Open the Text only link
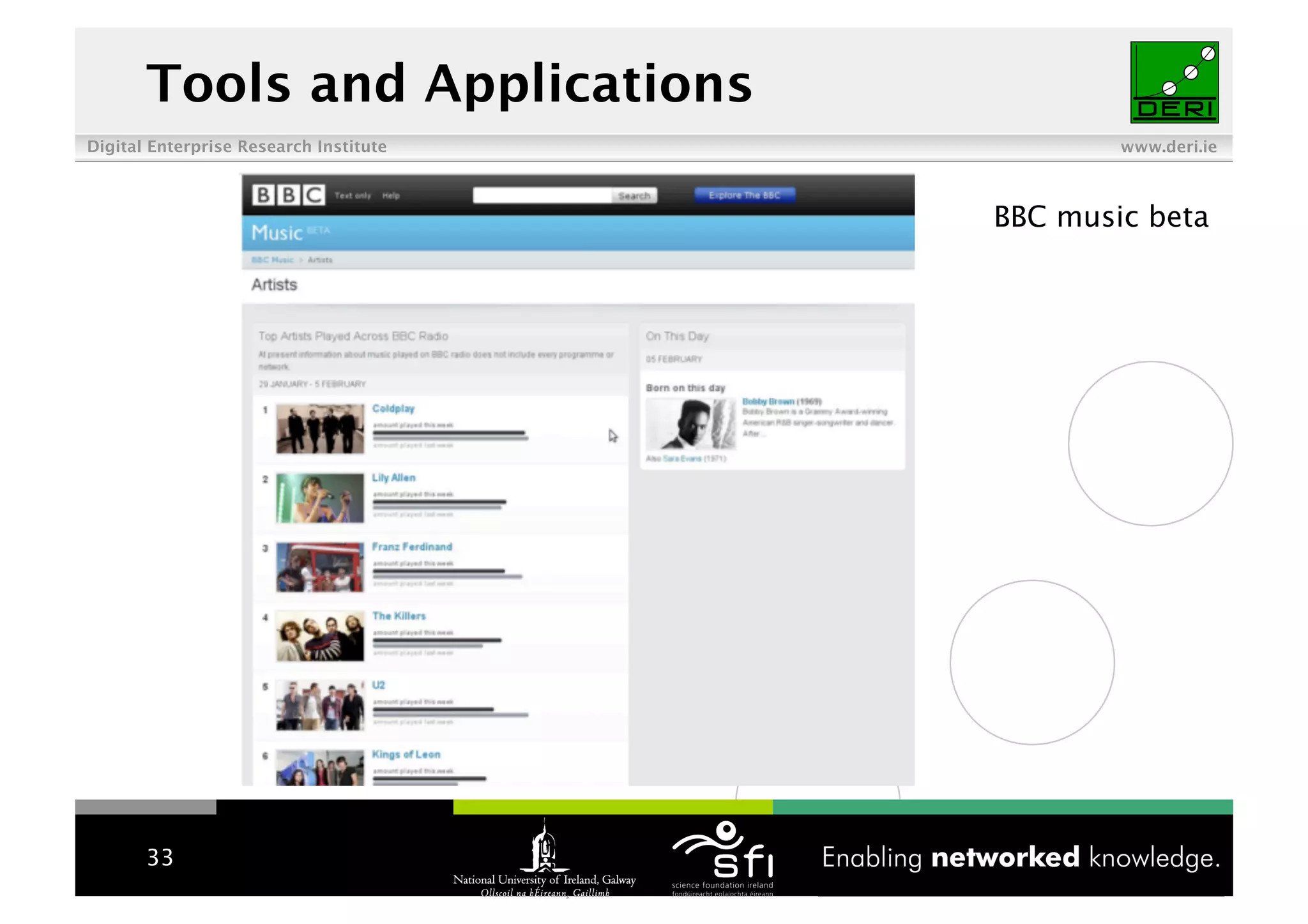This screenshot has height=924, width=1308. [353, 195]
